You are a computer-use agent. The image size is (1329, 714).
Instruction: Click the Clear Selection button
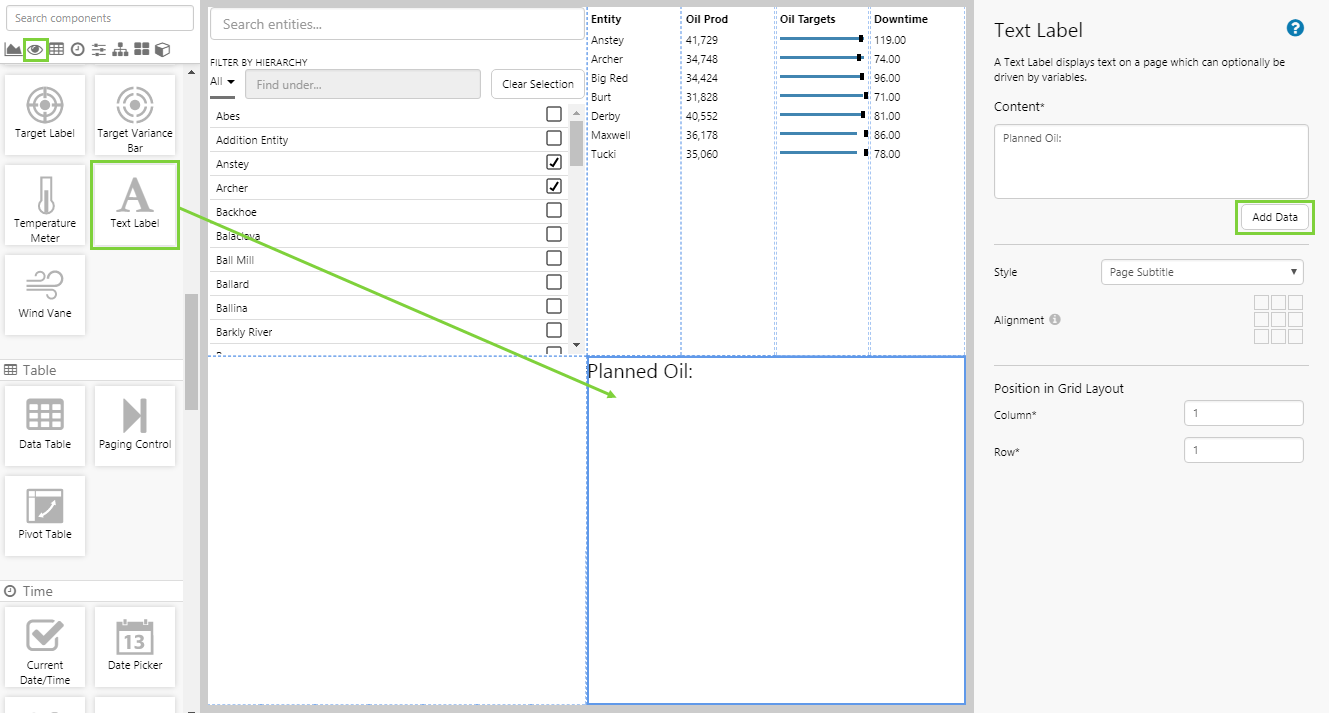click(x=537, y=84)
